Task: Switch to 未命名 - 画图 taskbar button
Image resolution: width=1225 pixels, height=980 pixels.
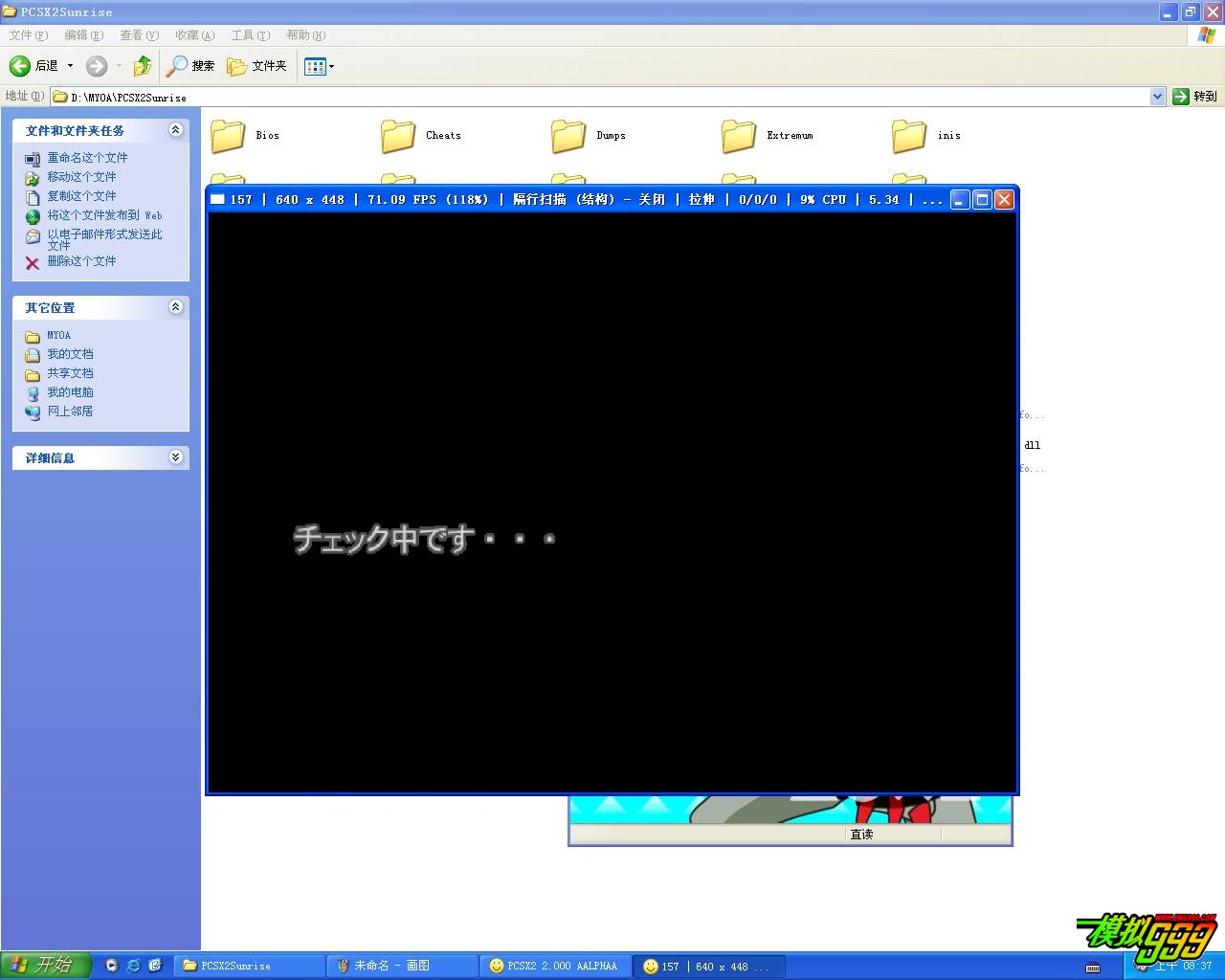Action: point(402,966)
